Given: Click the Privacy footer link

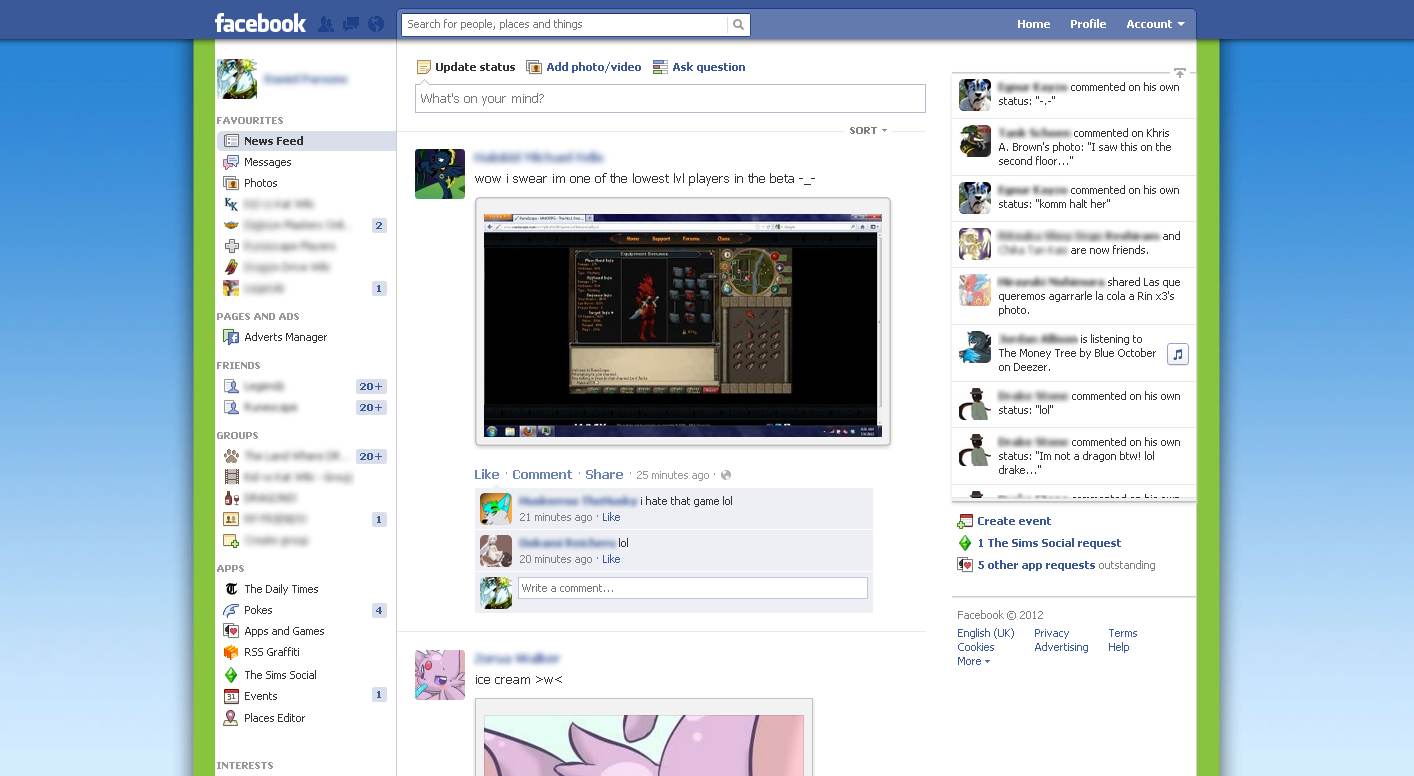Looking at the screenshot, I should point(1051,633).
